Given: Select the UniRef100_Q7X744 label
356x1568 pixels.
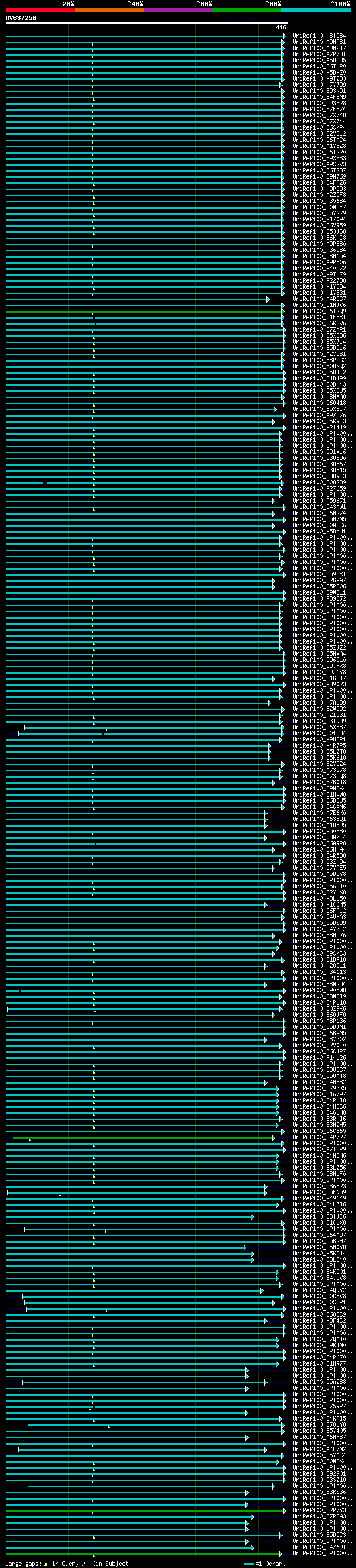Looking at the screenshot, I should coord(319,122).
